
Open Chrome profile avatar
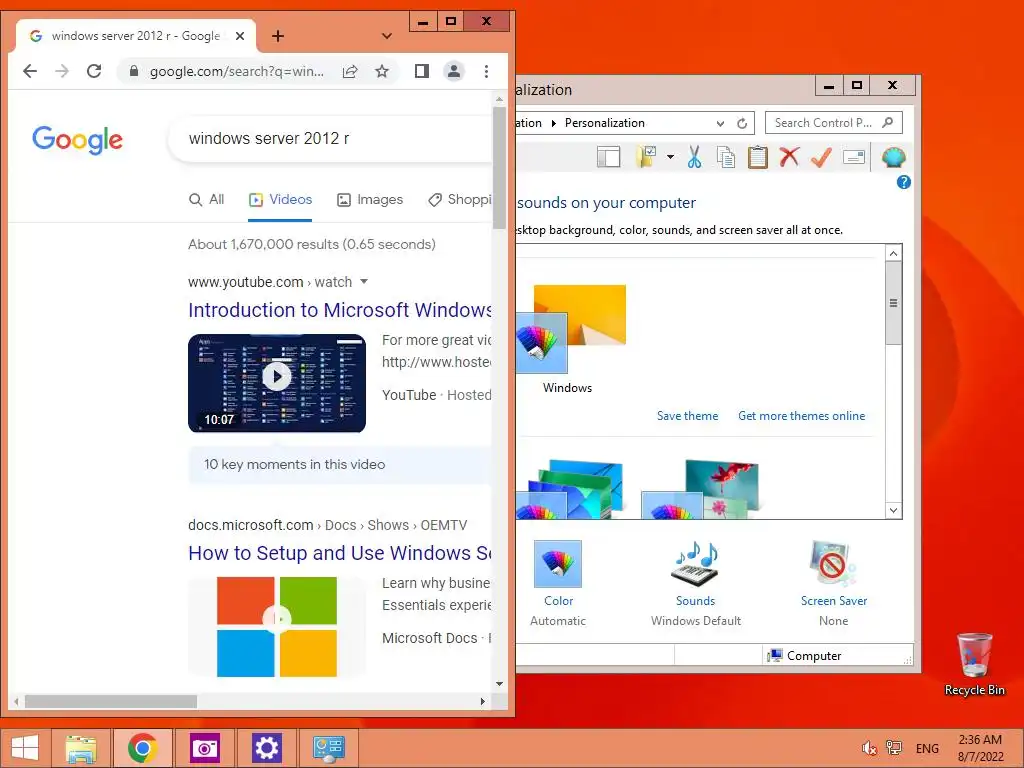click(454, 71)
